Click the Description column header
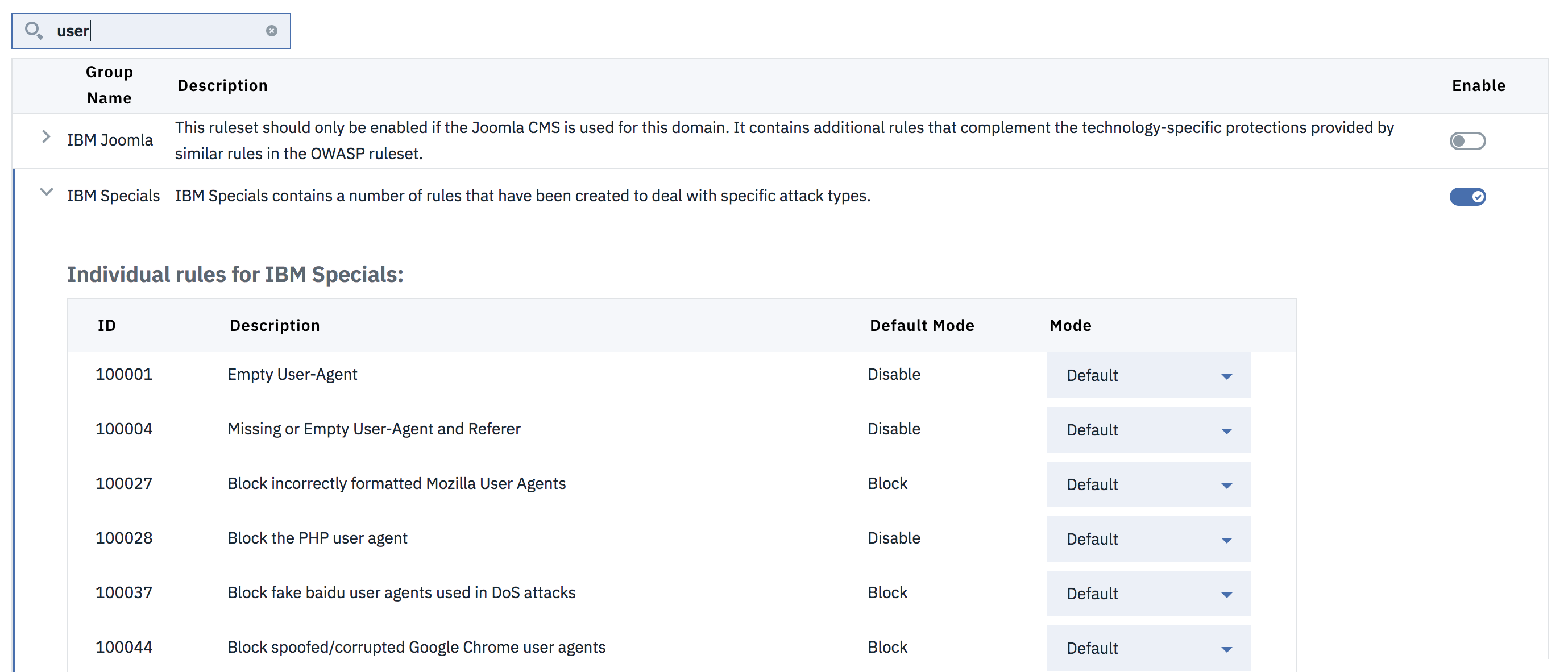Viewport: 1568px width, 672px height. 275,325
